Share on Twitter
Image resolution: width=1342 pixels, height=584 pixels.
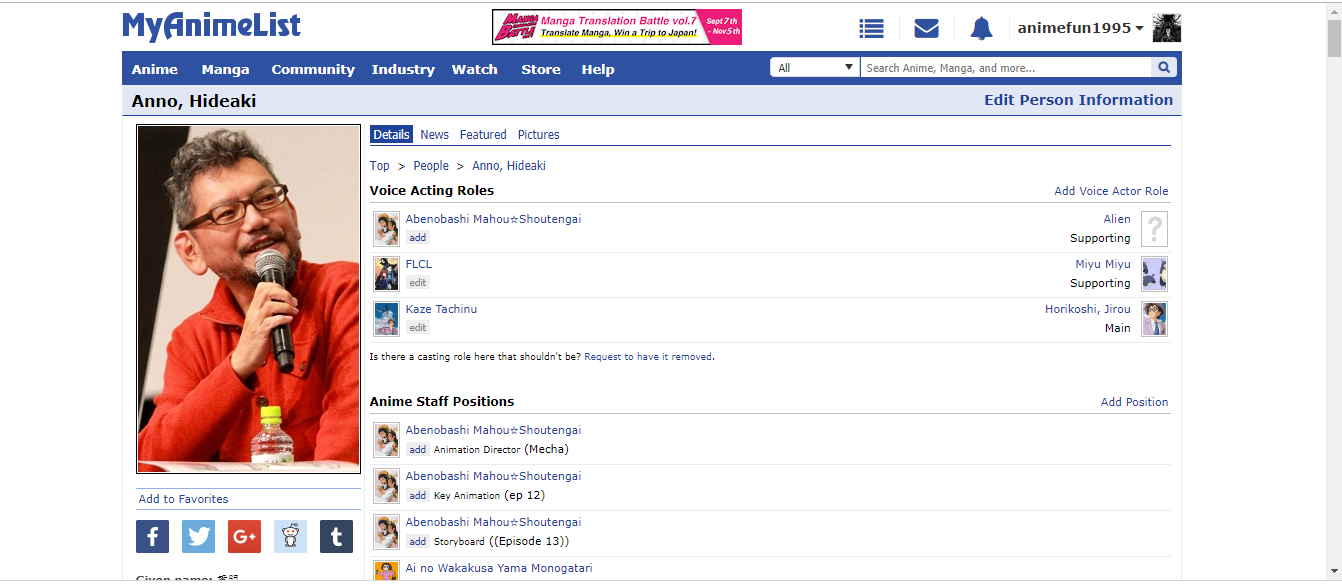(198, 537)
